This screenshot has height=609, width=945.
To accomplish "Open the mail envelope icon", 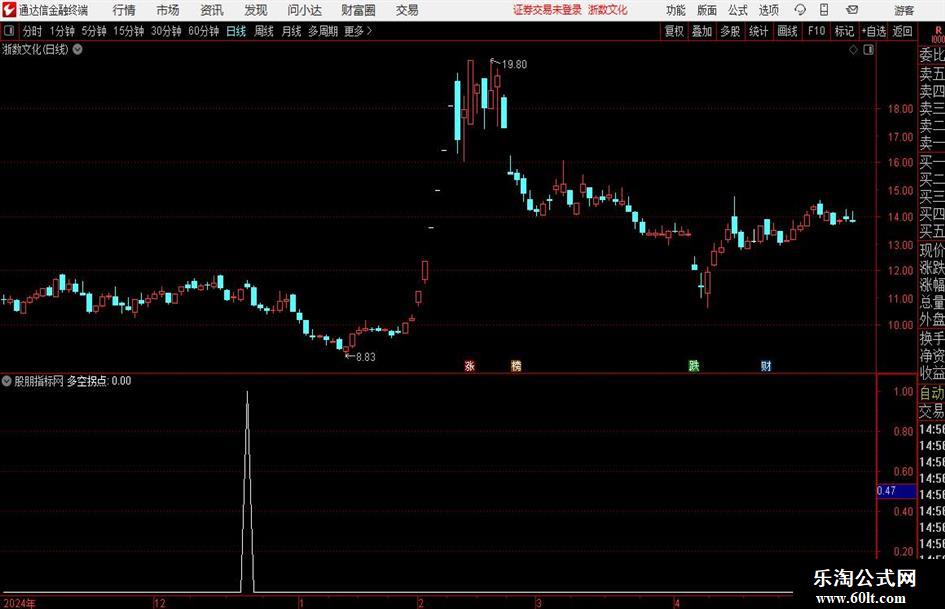I will tap(852, 10).
